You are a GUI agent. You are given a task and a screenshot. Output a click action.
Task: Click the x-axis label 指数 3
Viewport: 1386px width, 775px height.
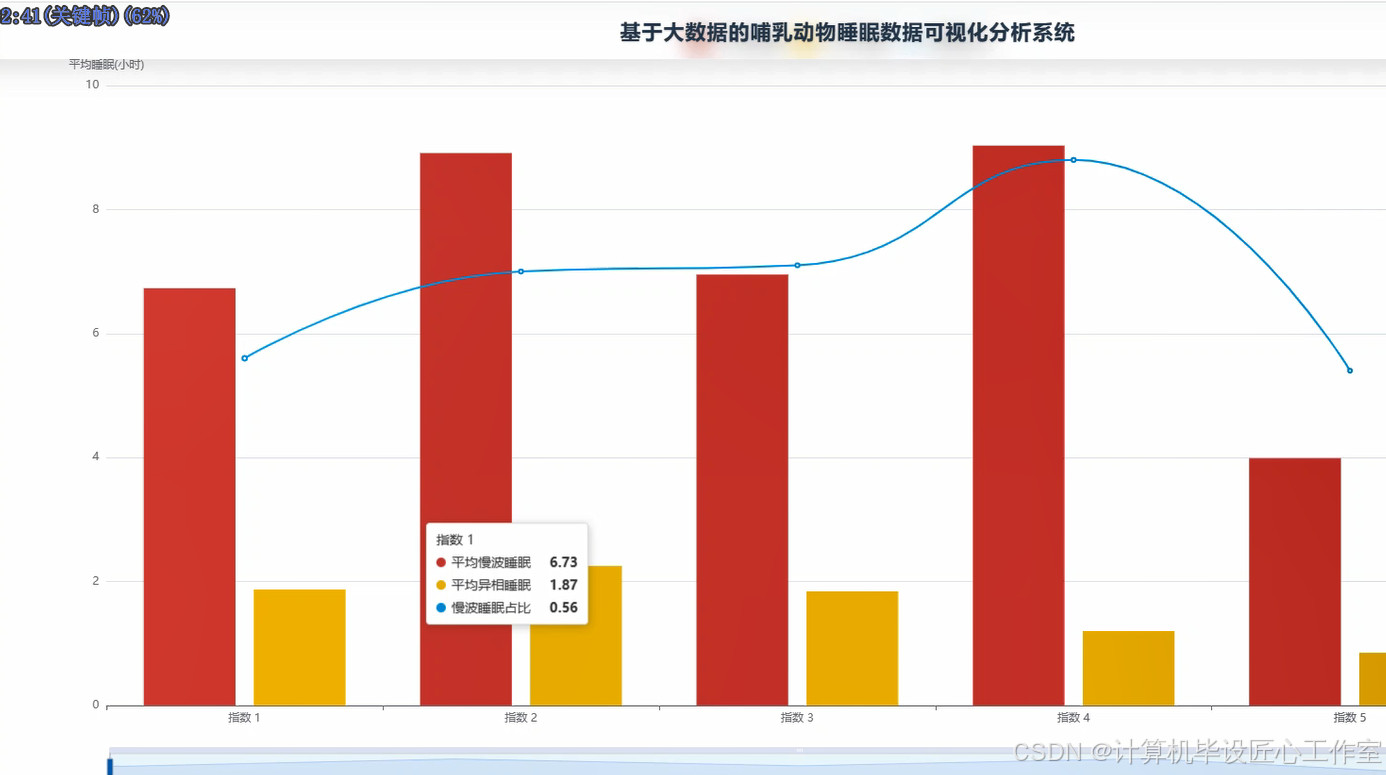[x=797, y=717]
